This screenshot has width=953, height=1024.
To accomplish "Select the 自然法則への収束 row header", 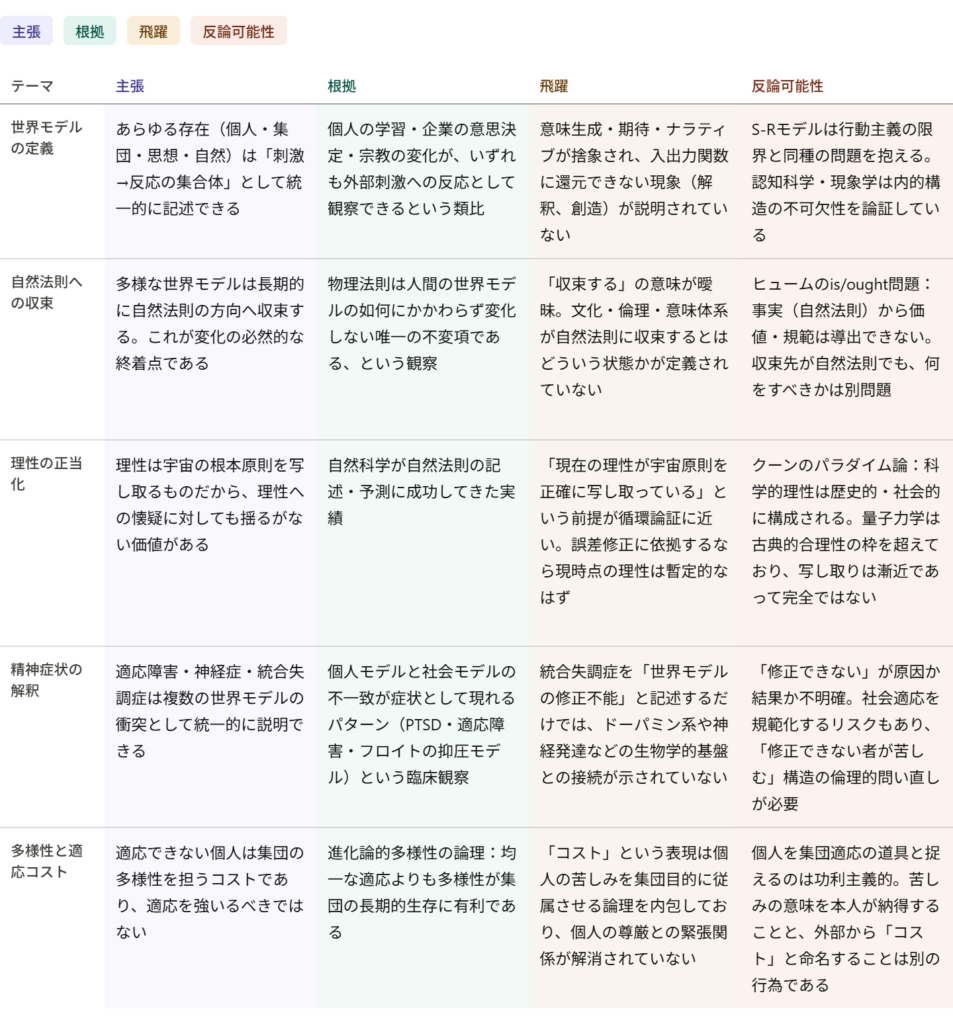I will [x=47, y=292].
